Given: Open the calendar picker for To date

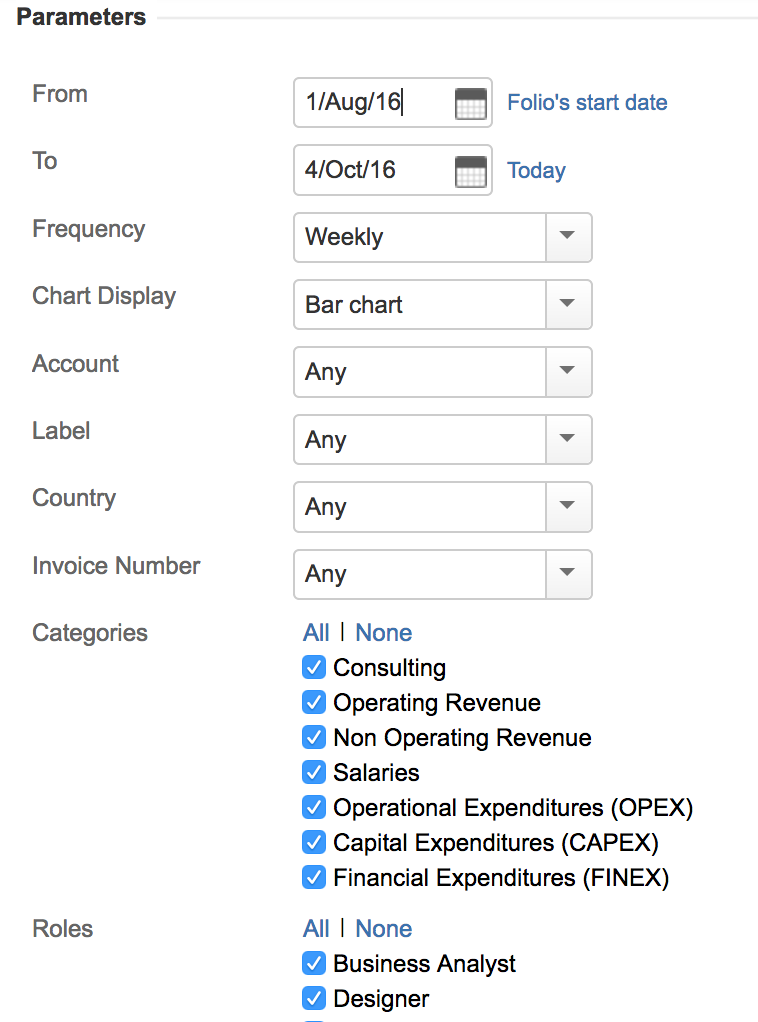Looking at the screenshot, I should click(470, 171).
